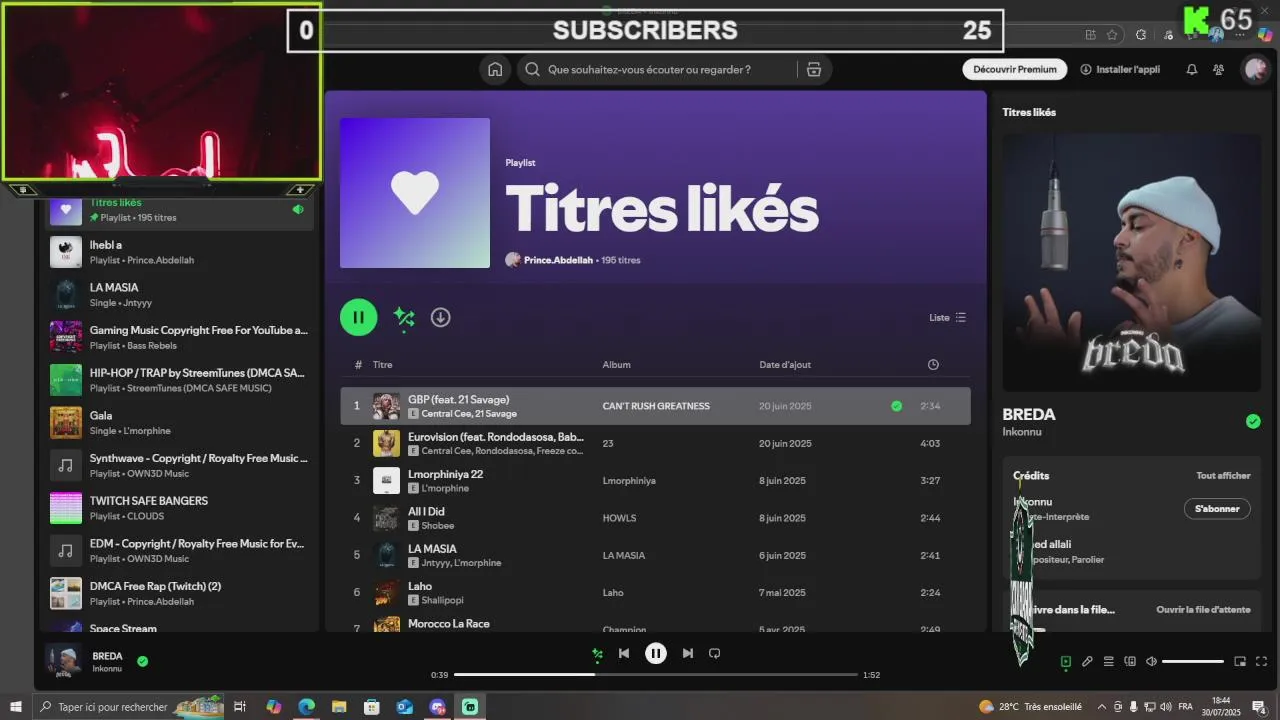The image size is (1280, 720).
Task: Seek in the song progress bar
Action: click(656, 675)
